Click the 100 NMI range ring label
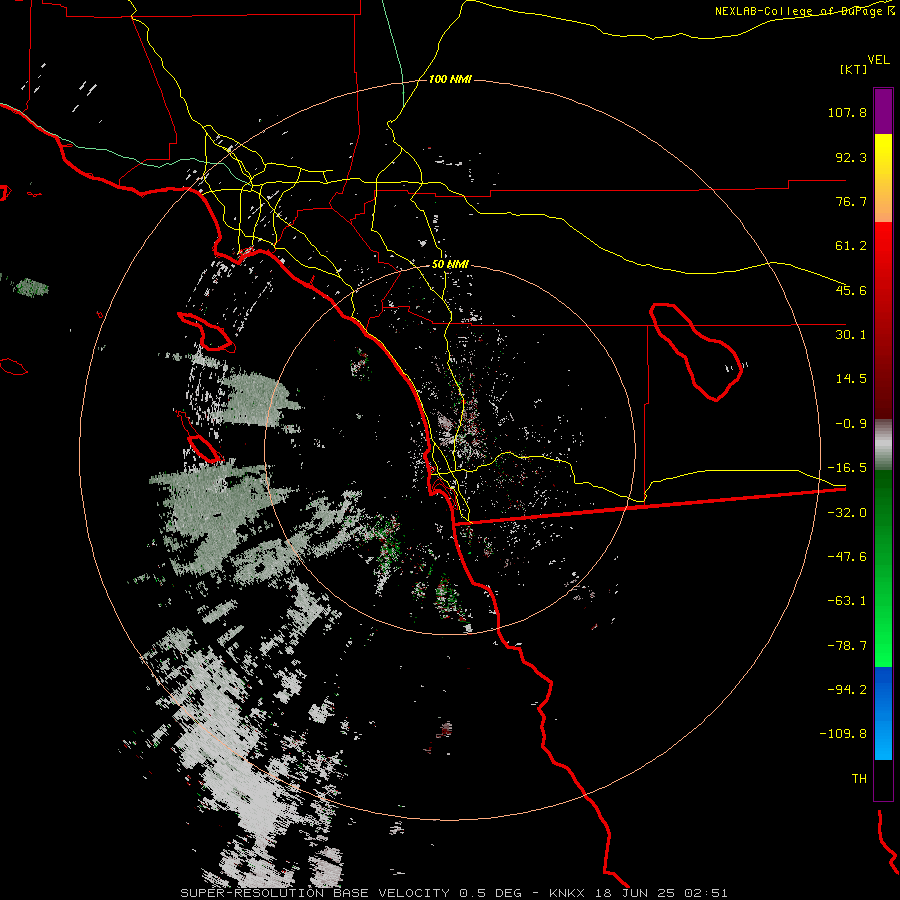This screenshot has width=900, height=900. (450, 79)
